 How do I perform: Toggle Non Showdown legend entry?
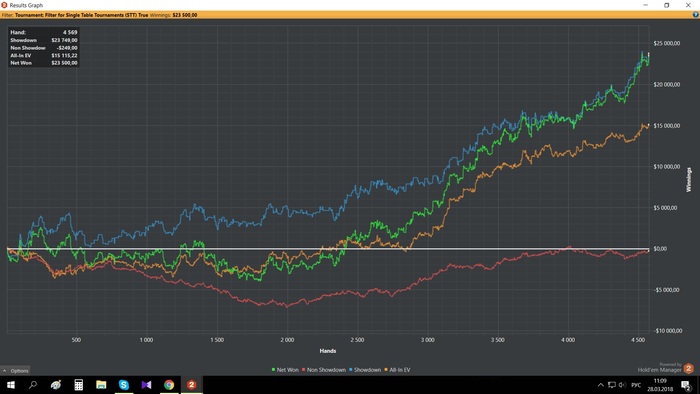(x=324, y=369)
